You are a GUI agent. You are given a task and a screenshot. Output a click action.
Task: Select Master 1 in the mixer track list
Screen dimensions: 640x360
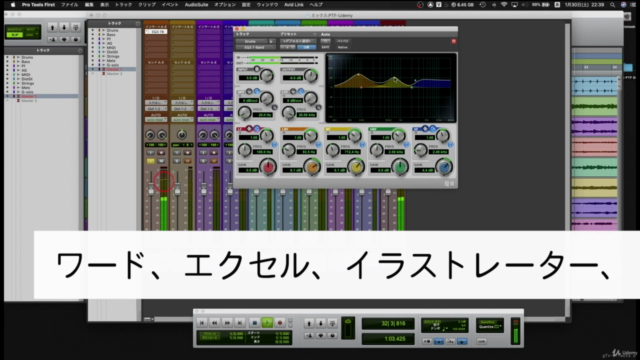(x=113, y=69)
